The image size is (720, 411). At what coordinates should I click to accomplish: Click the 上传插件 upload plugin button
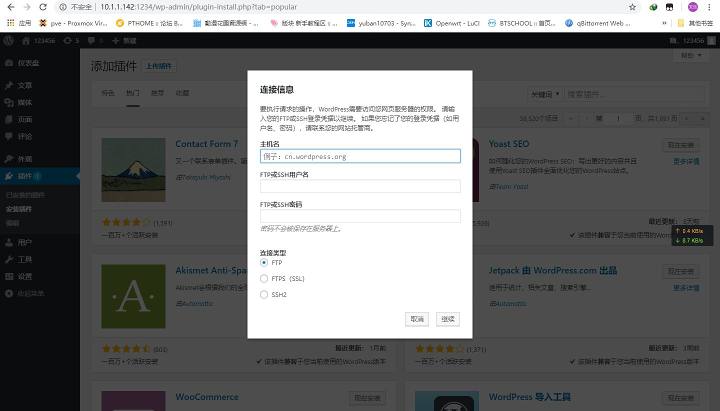(x=158, y=66)
